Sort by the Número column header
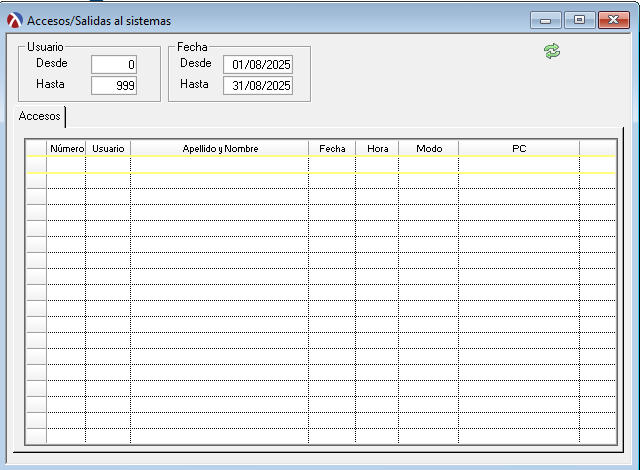The image size is (640, 470). tap(66, 148)
